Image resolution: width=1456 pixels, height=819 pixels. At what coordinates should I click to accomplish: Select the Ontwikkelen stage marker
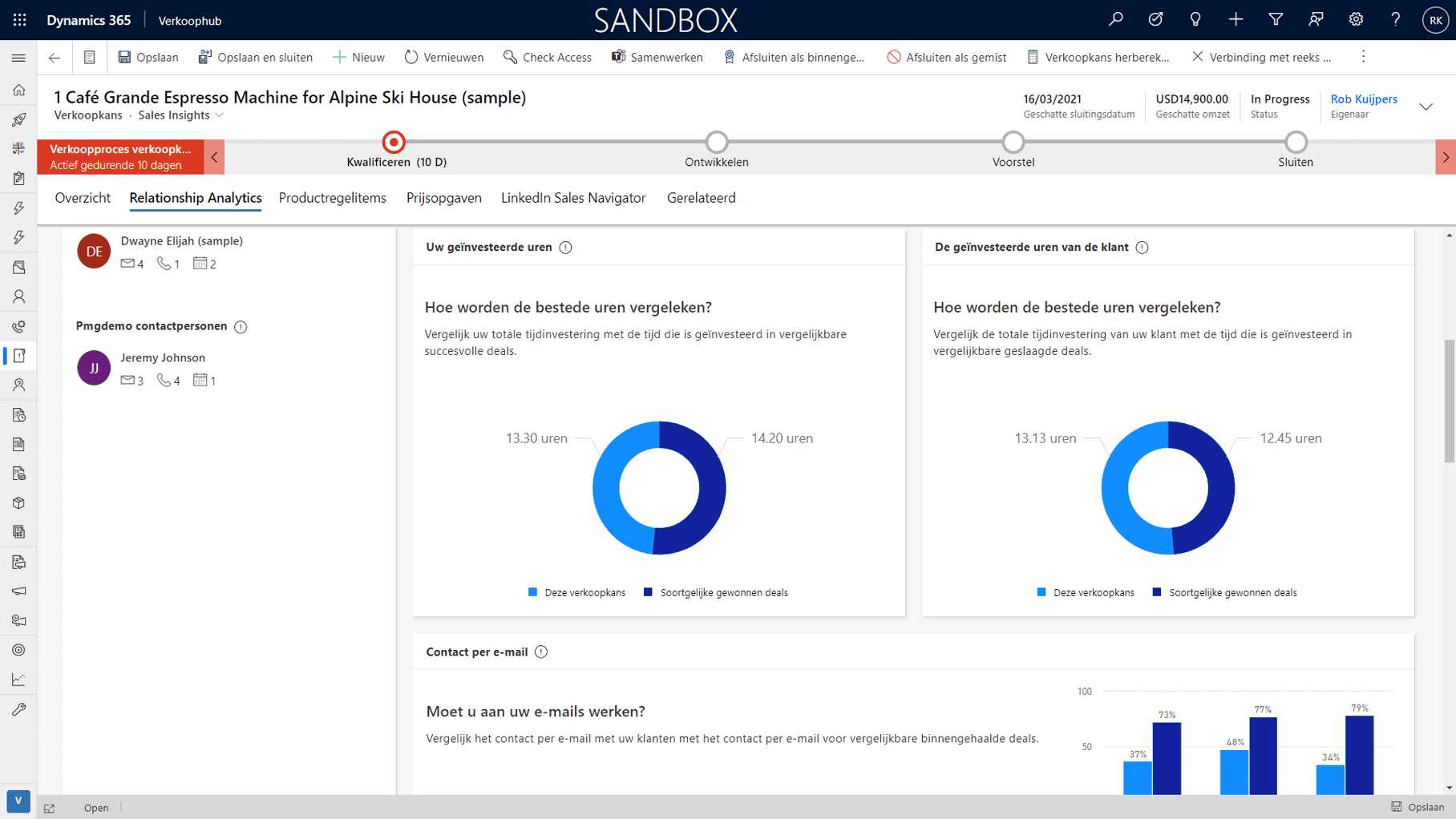pyautogui.click(x=717, y=143)
